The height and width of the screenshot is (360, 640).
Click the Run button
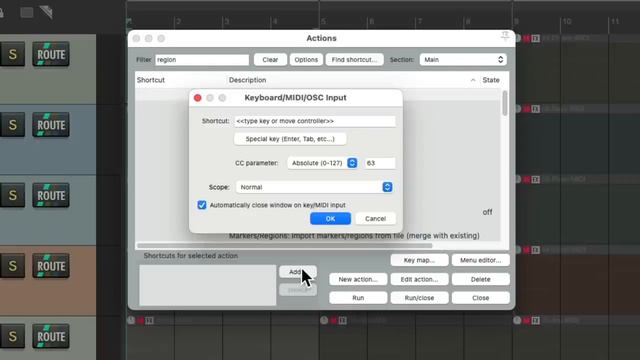[358, 298]
